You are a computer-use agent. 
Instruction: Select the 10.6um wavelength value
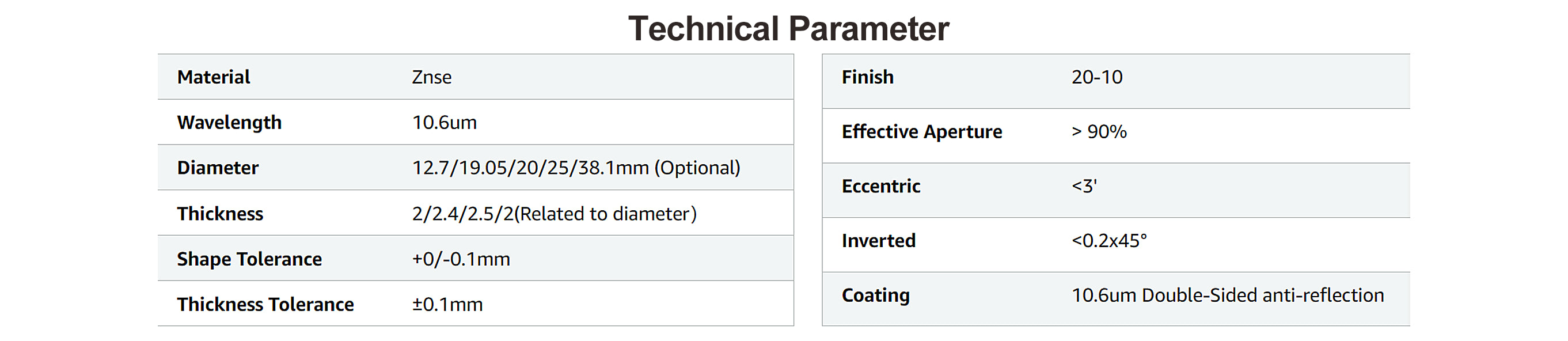pos(445,122)
